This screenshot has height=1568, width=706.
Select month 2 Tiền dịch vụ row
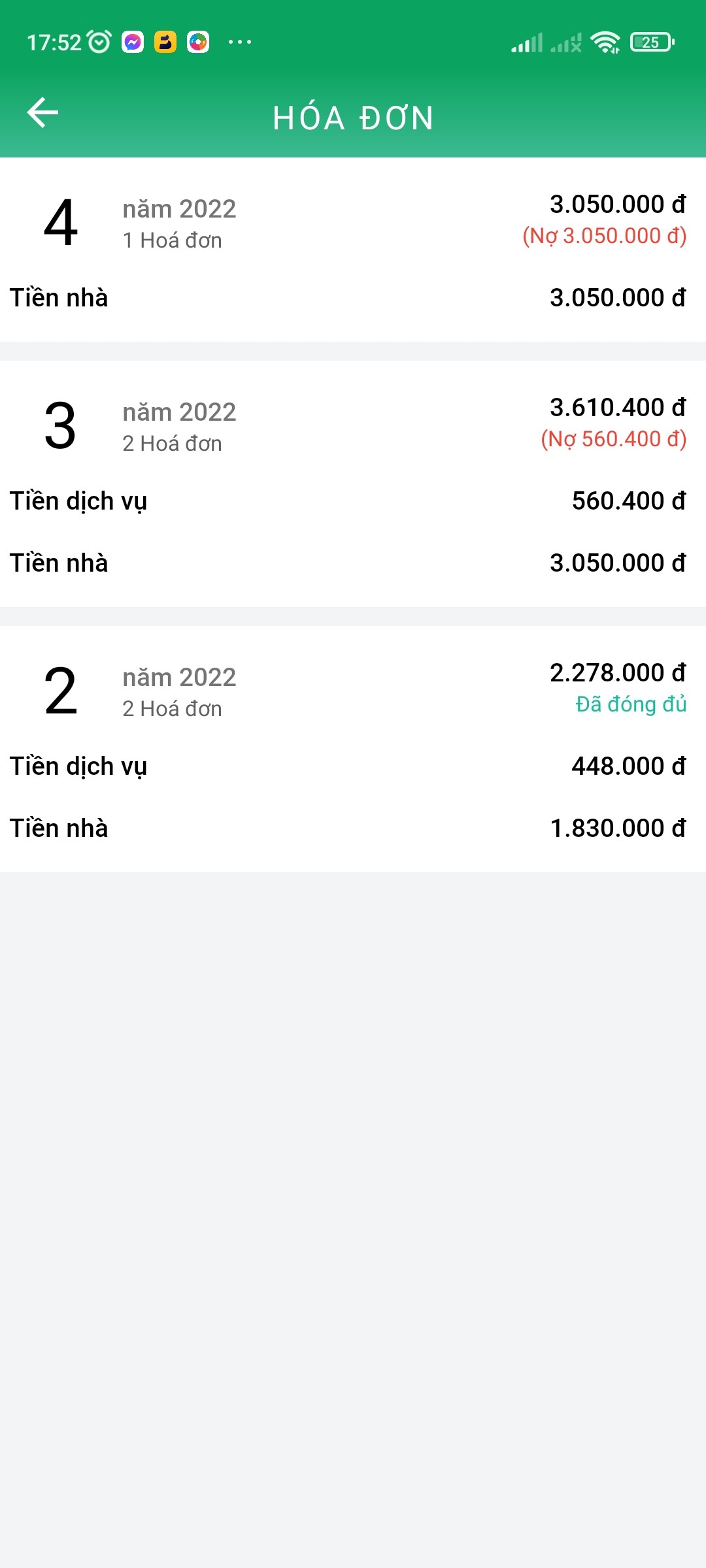(x=353, y=766)
